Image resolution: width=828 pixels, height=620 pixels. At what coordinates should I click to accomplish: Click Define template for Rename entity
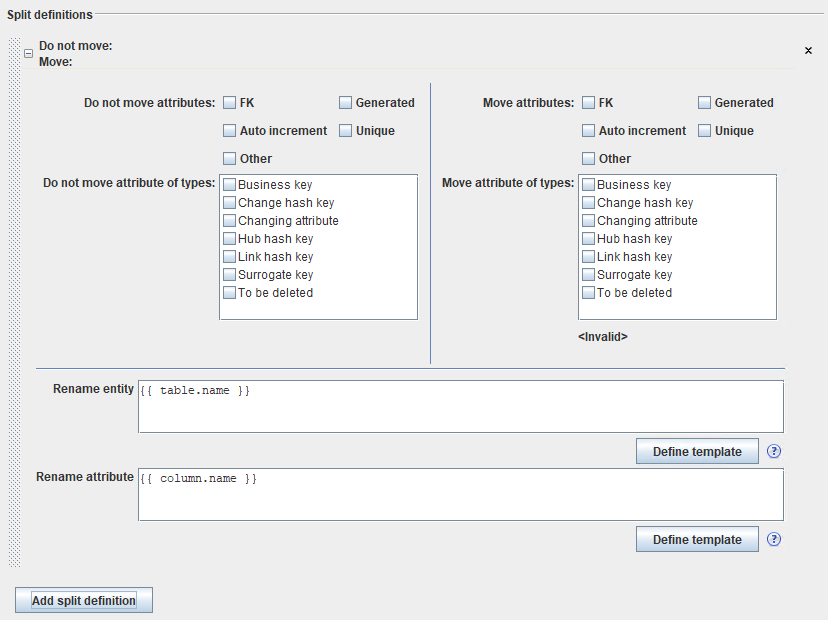click(x=697, y=451)
